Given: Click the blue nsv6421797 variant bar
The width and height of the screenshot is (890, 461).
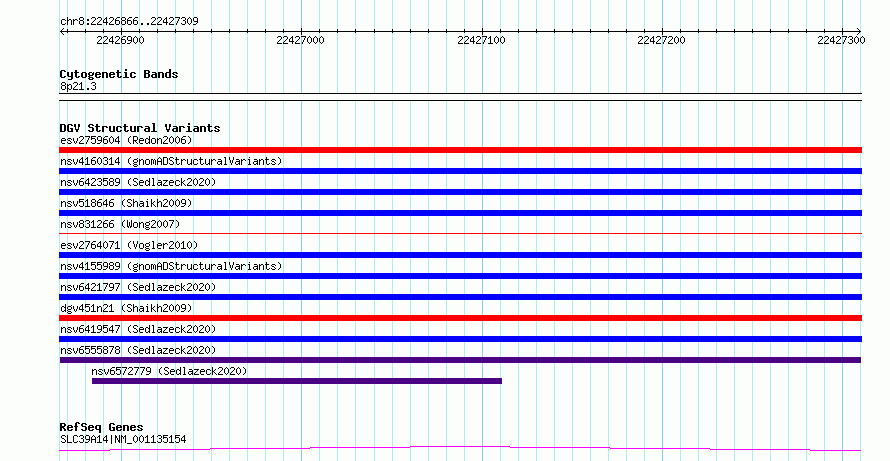Looking at the screenshot, I should pyautogui.click(x=460, y=297).
